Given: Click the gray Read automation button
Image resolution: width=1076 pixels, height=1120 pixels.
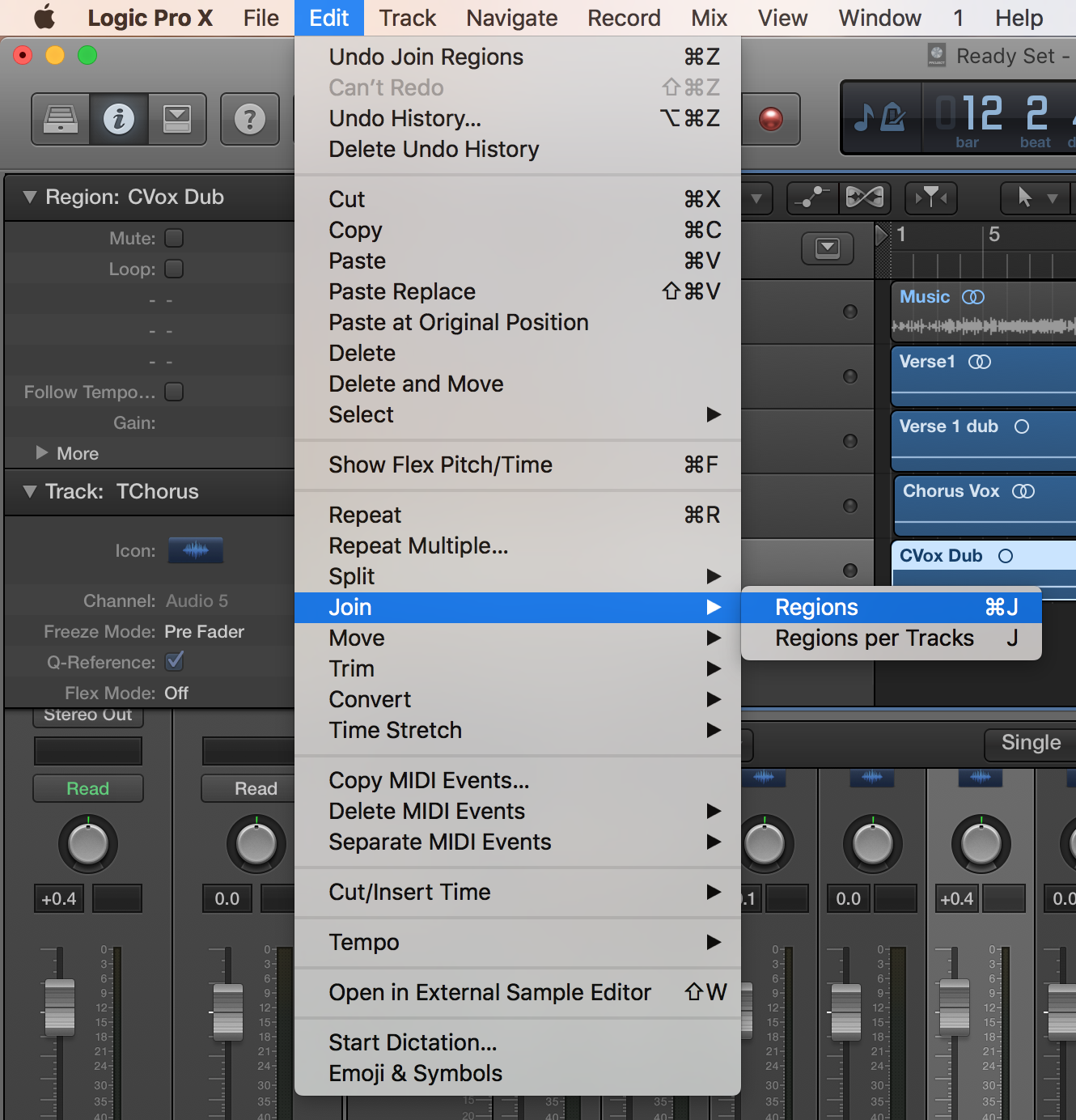Looking at the screenshot, I should pos(256,788).
